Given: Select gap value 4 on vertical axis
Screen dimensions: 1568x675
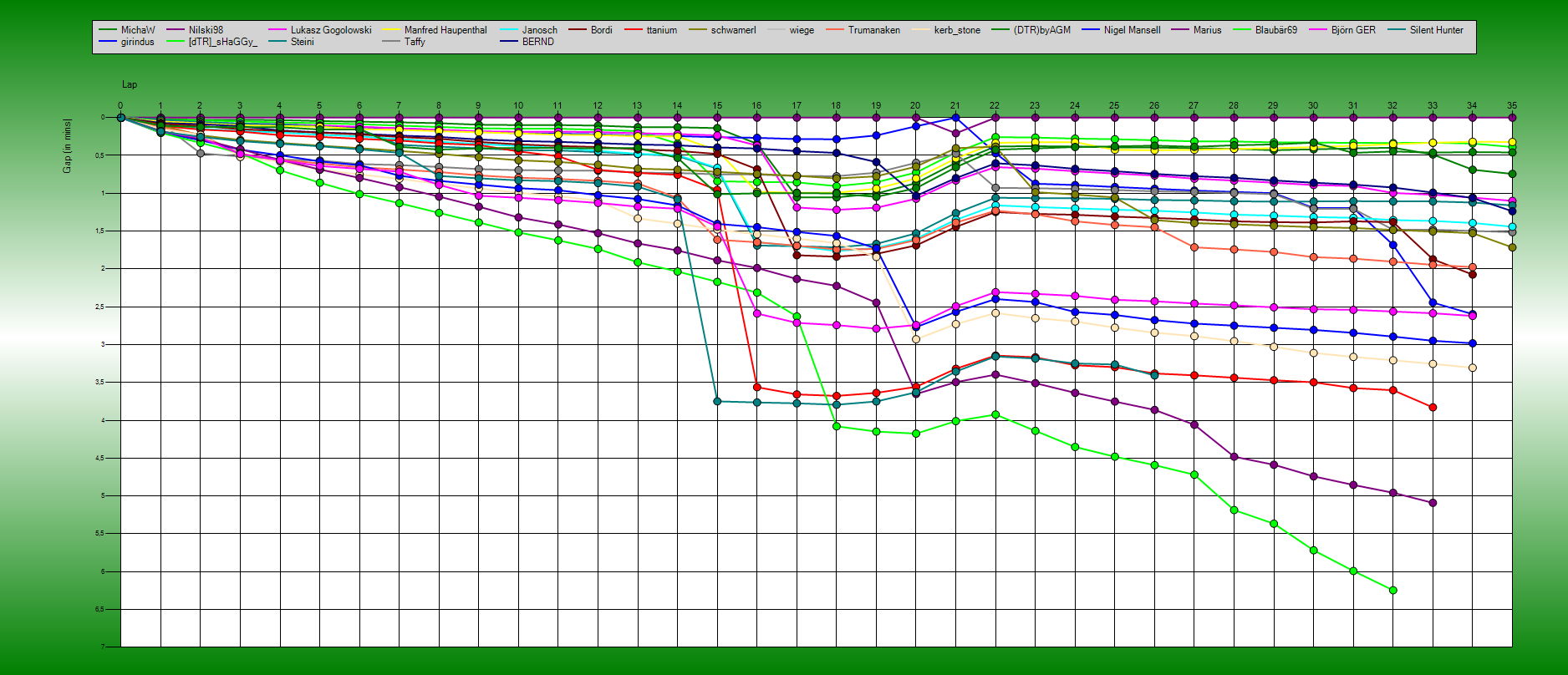Looking at the screenshot, I should pyautogui.click(x=103, y=420).
